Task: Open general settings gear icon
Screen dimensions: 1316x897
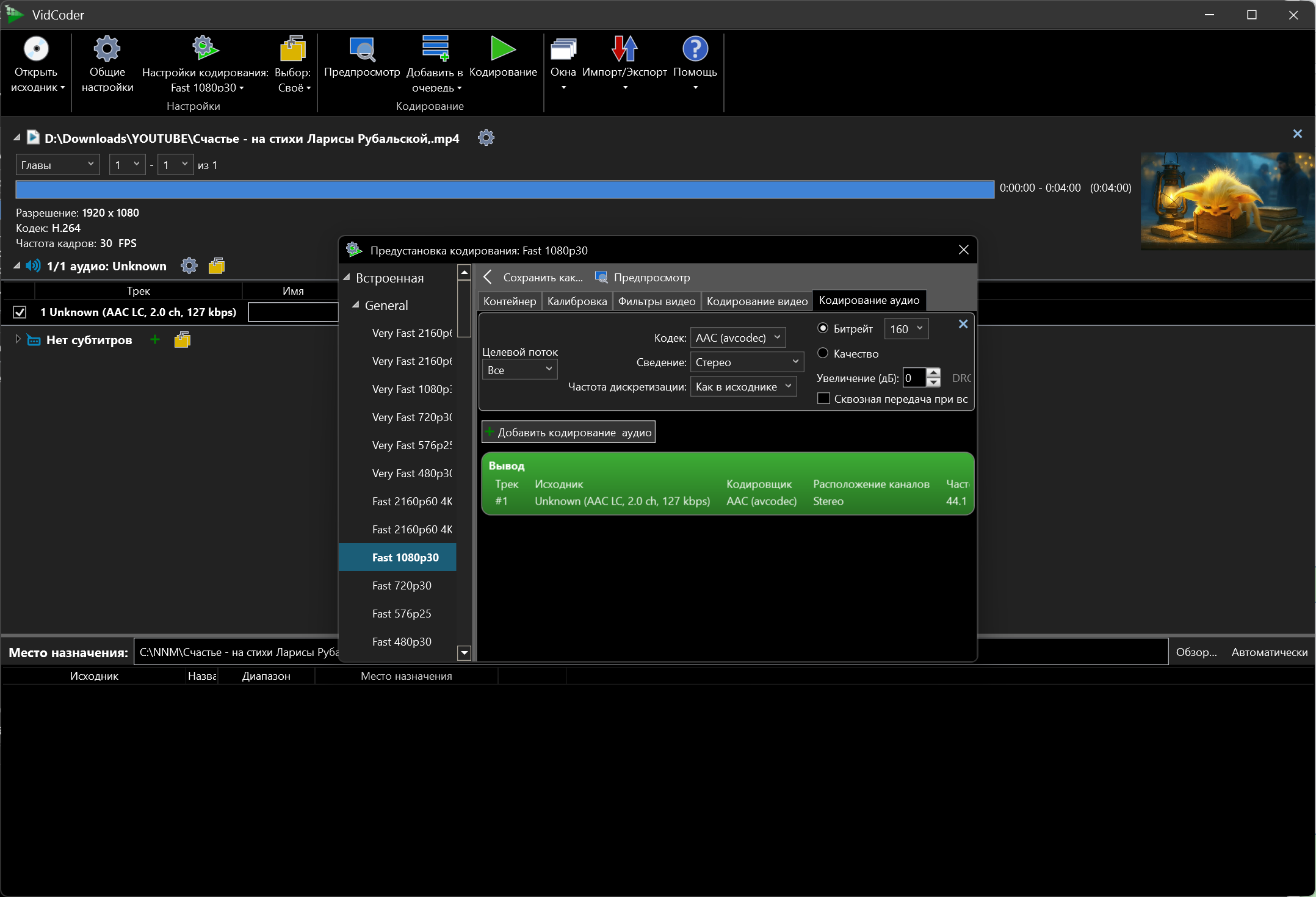Action: click(x=107, y=49)
